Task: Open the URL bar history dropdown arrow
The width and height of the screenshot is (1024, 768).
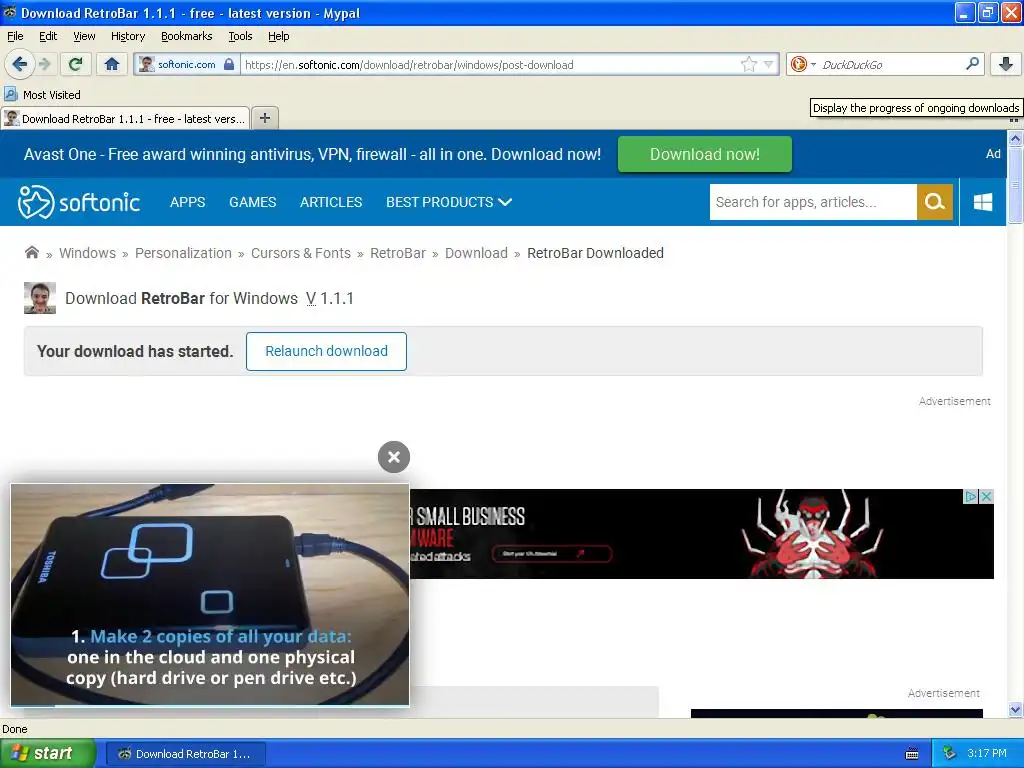Action: click(769, 64)
